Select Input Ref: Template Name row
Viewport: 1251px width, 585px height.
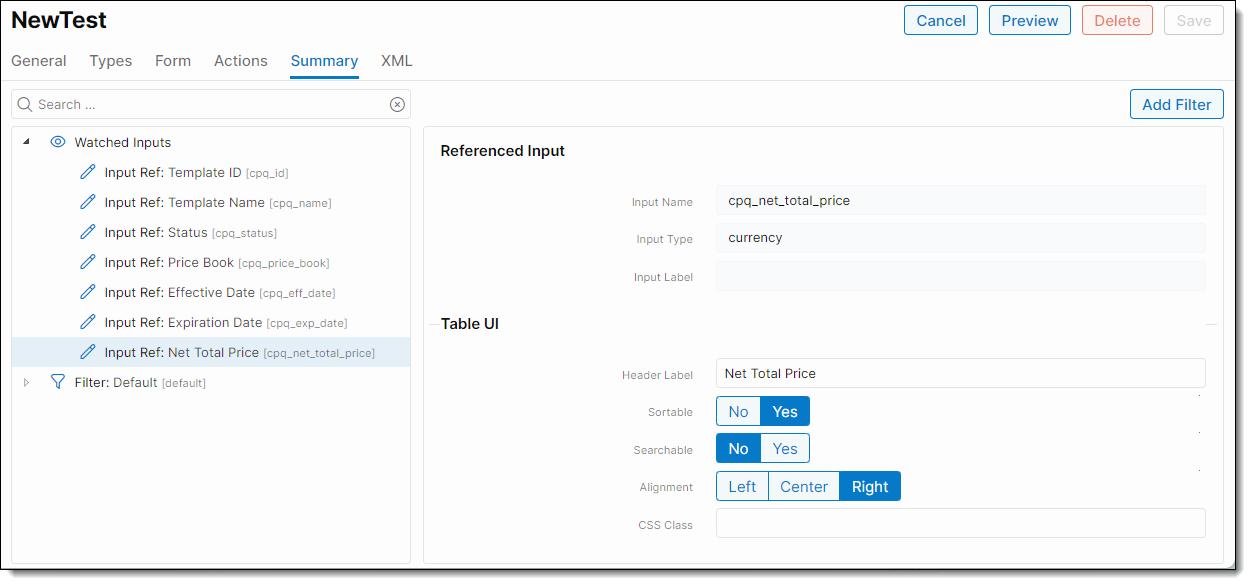tap(211, 202)
